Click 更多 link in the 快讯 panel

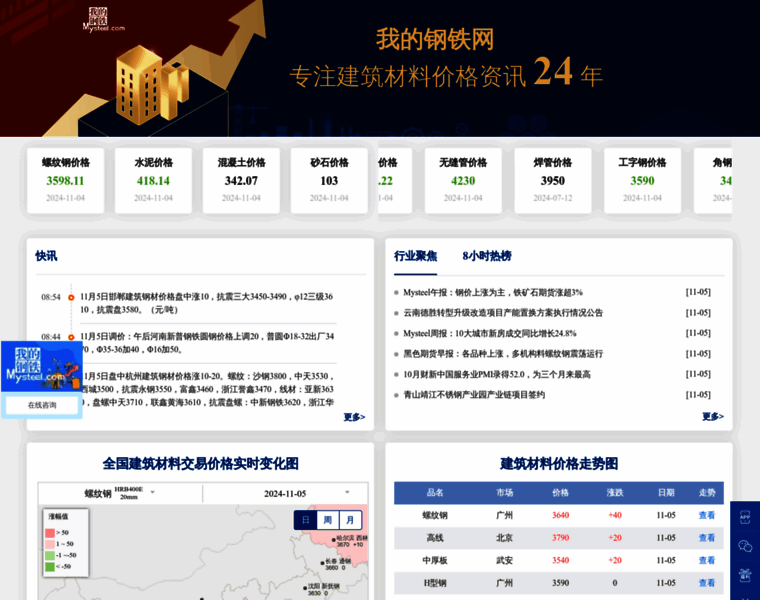[x=354, y=417]
